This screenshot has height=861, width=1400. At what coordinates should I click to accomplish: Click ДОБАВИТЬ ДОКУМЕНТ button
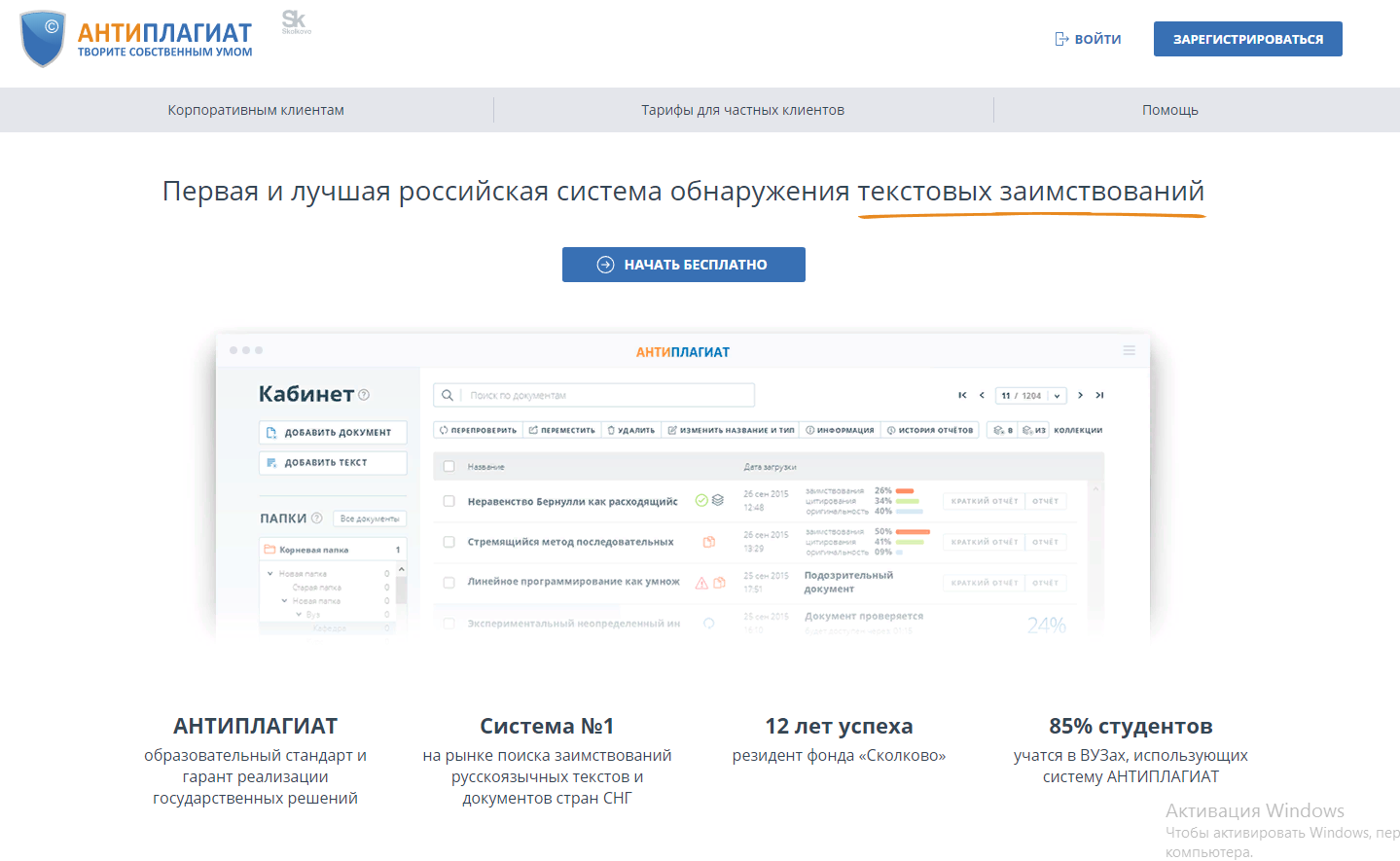(x=333, y=432)
